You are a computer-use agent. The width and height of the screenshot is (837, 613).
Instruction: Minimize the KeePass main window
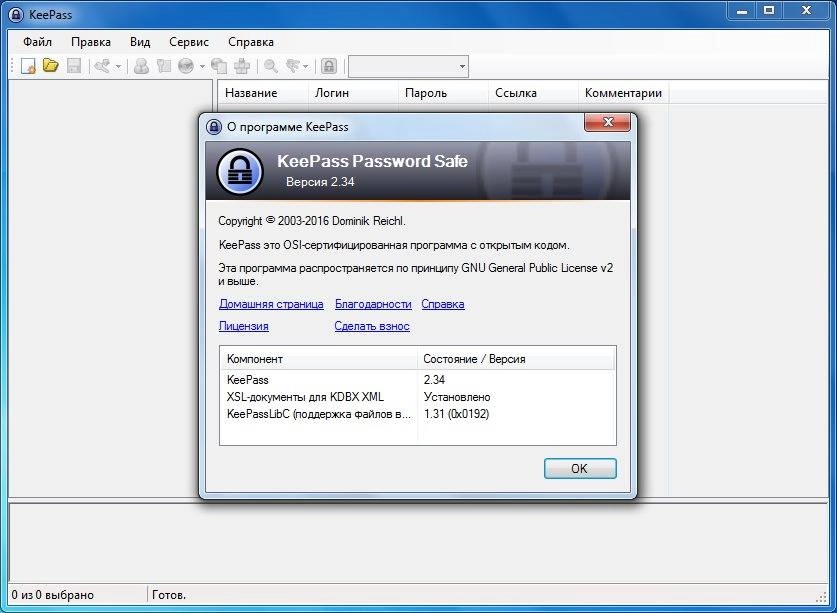click(742, 11)
